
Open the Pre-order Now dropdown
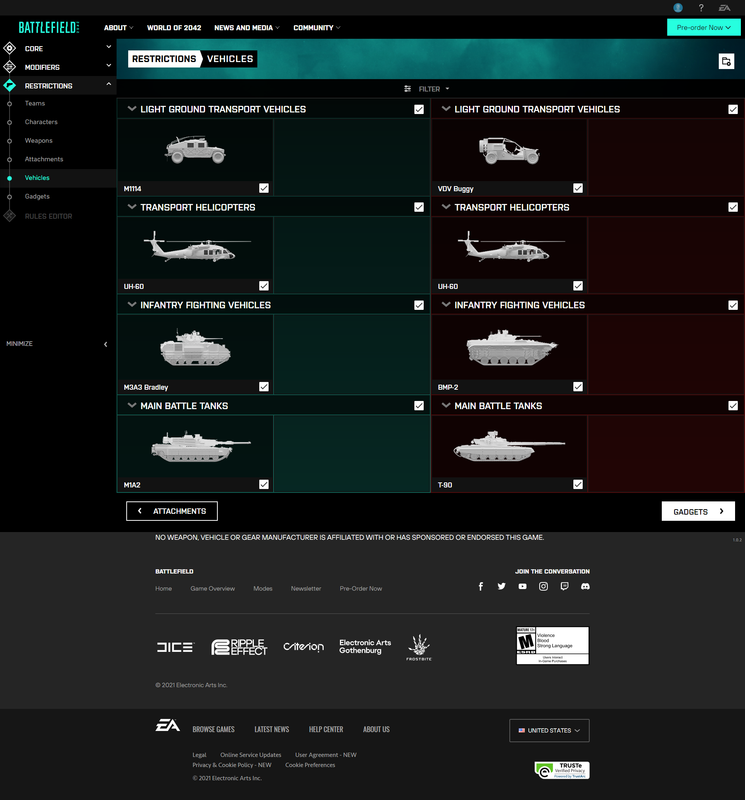(x=704, y=28)
